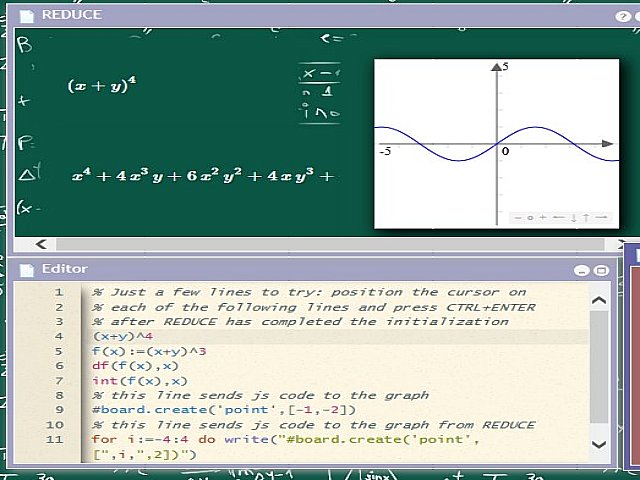Click editor line number 9 in gutter
Viewport: 640px width, 480px height.
pyautogui.click(x=59, y=410)
